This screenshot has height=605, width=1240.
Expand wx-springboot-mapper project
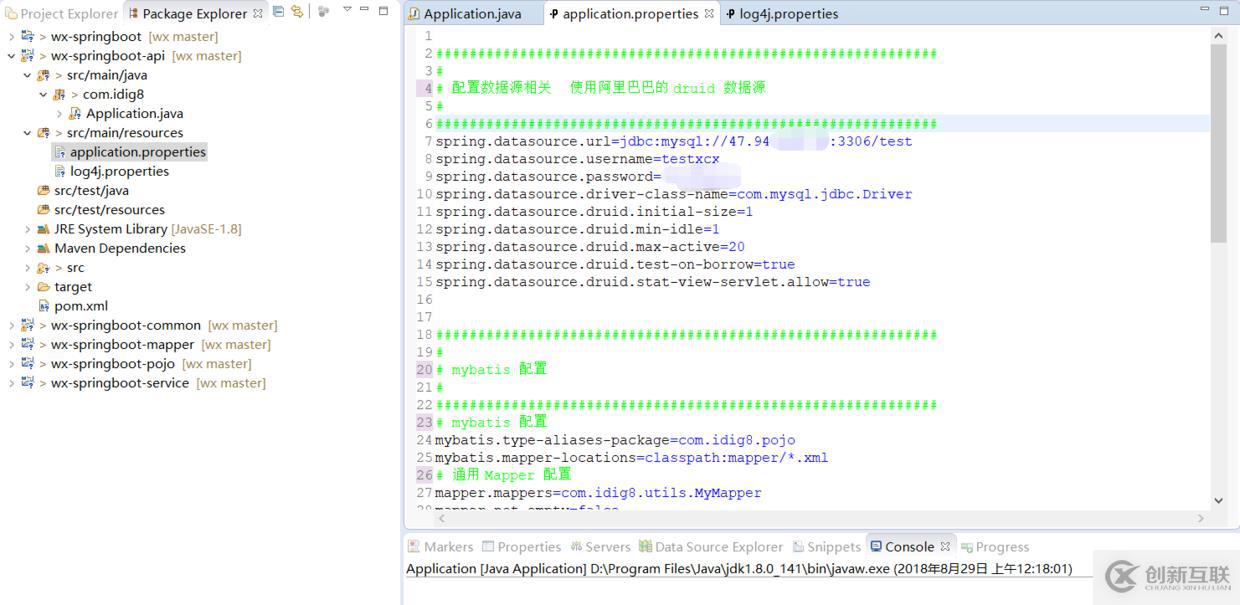coord(11,345)
